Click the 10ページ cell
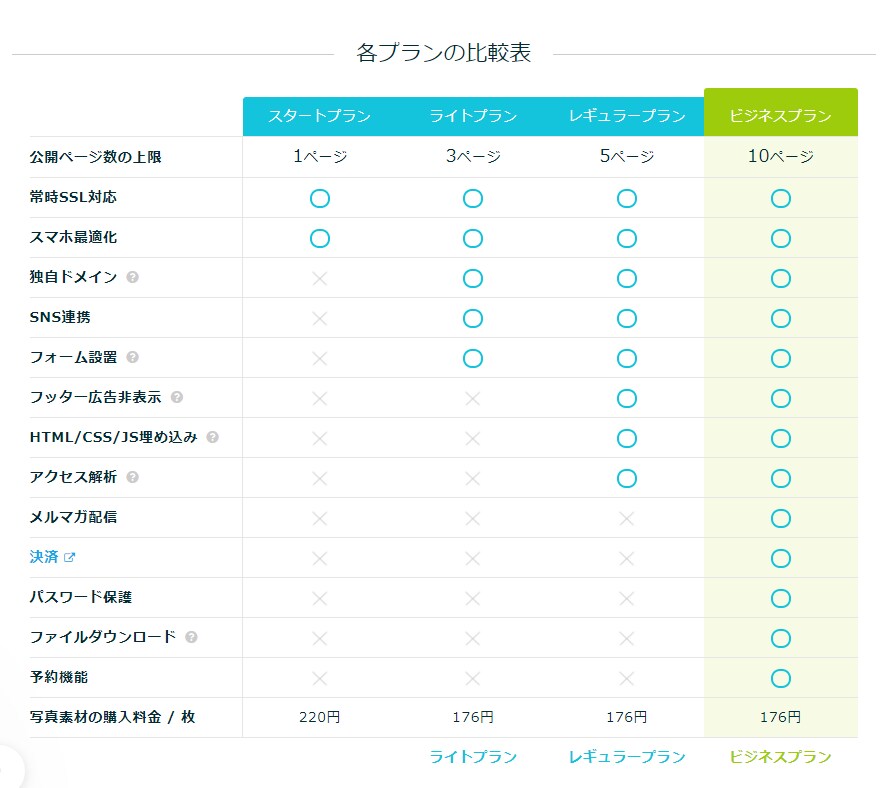This screenshot has height=788, width=895. coord(781,156)
